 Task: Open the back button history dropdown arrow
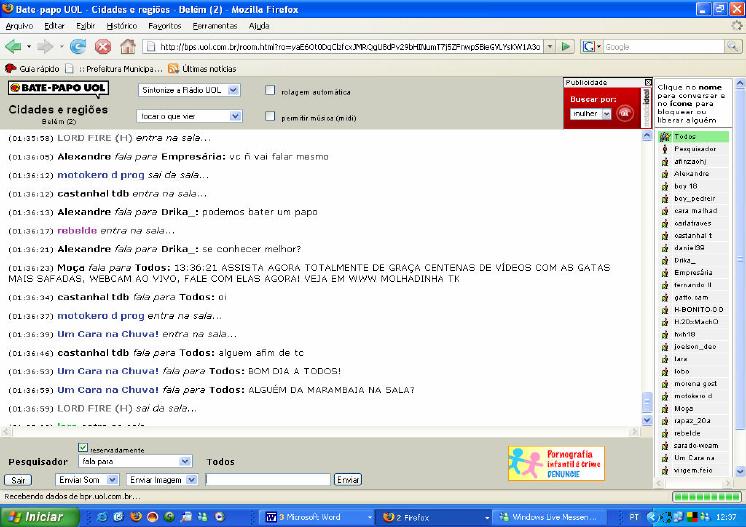coord(29,47)
